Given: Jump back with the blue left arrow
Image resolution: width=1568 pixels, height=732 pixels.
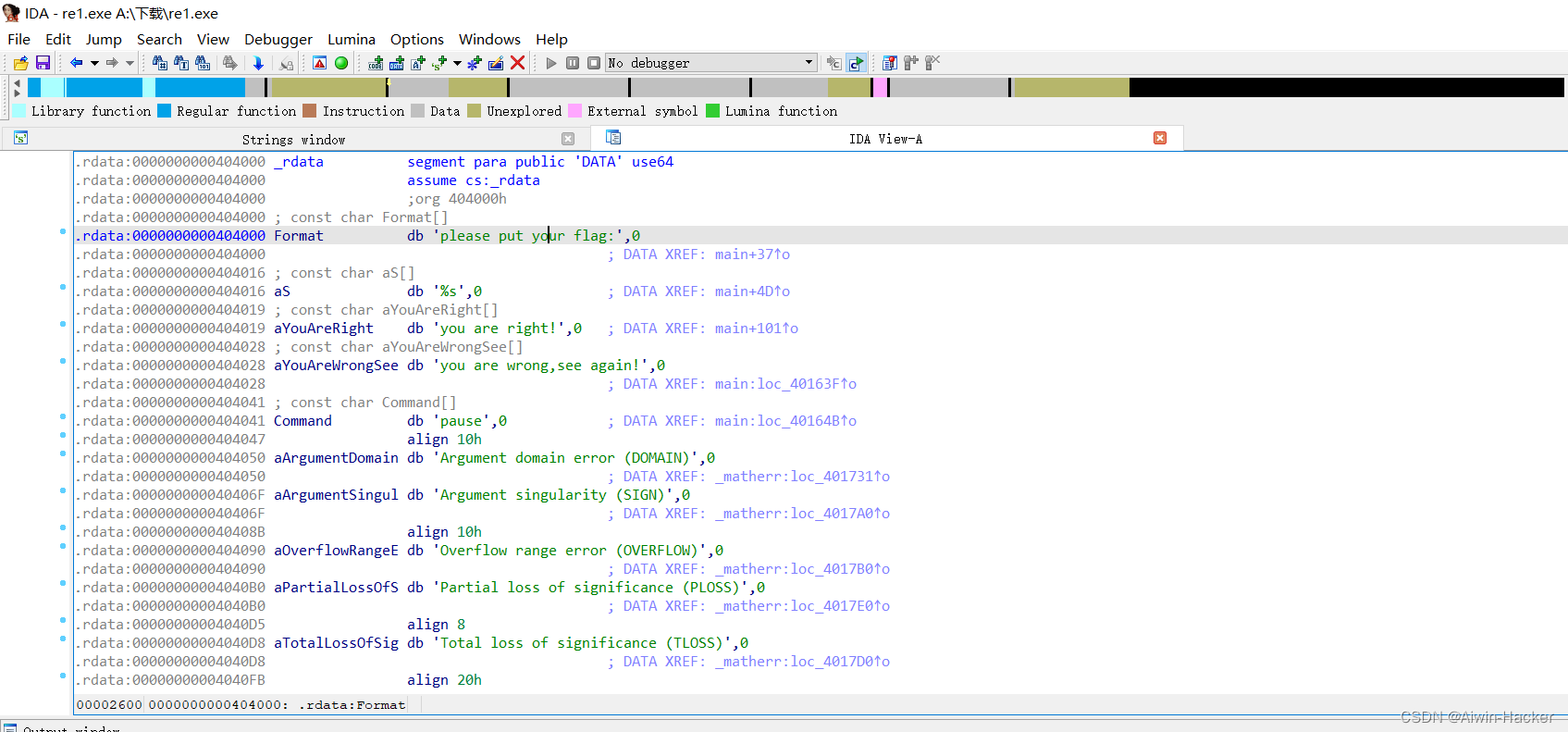Looking at the screenshot, I should [x=77, y=63].
